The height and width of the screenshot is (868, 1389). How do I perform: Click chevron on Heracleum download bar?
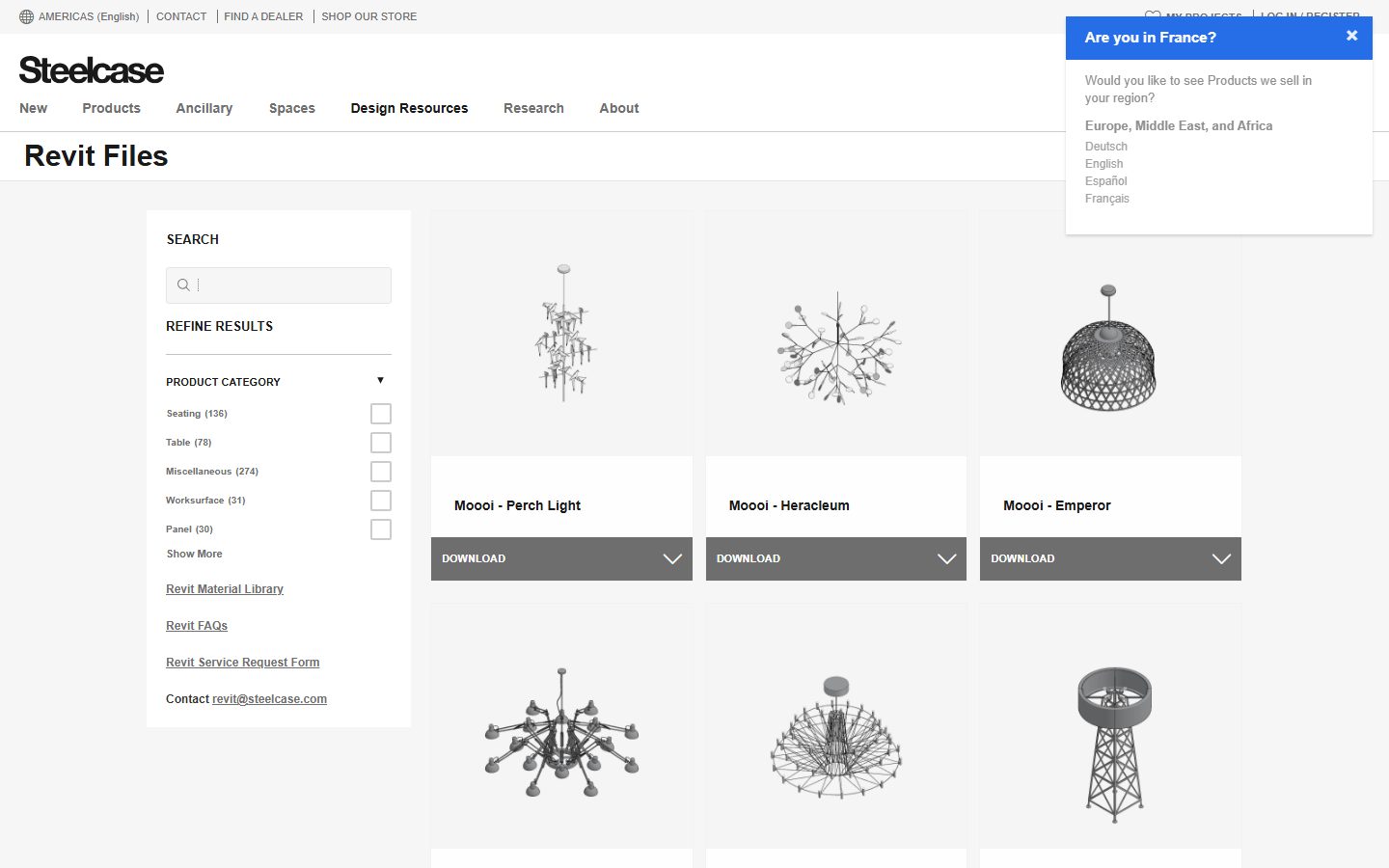click(x=946, y=558)
